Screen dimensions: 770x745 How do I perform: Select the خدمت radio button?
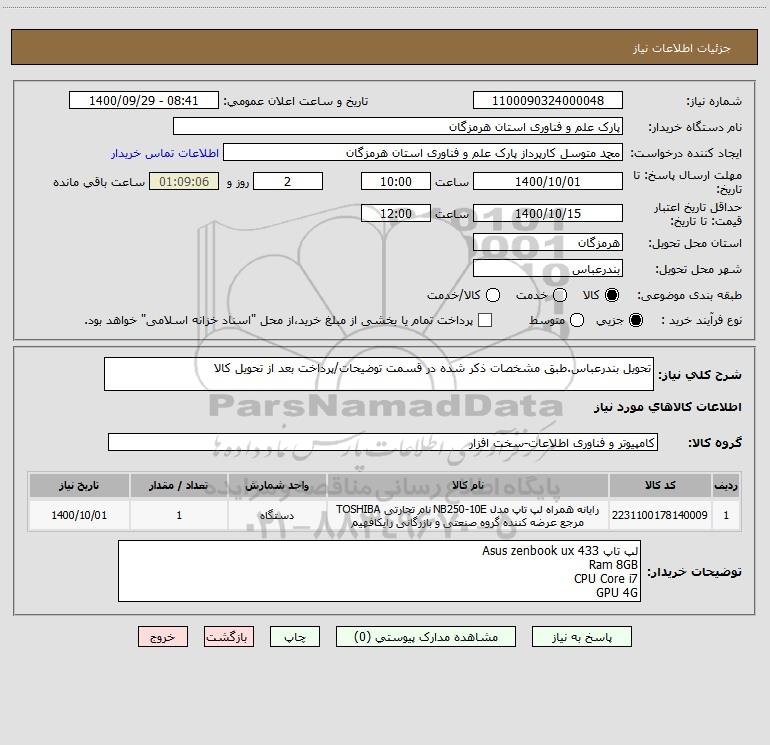[x=560, y=295]
